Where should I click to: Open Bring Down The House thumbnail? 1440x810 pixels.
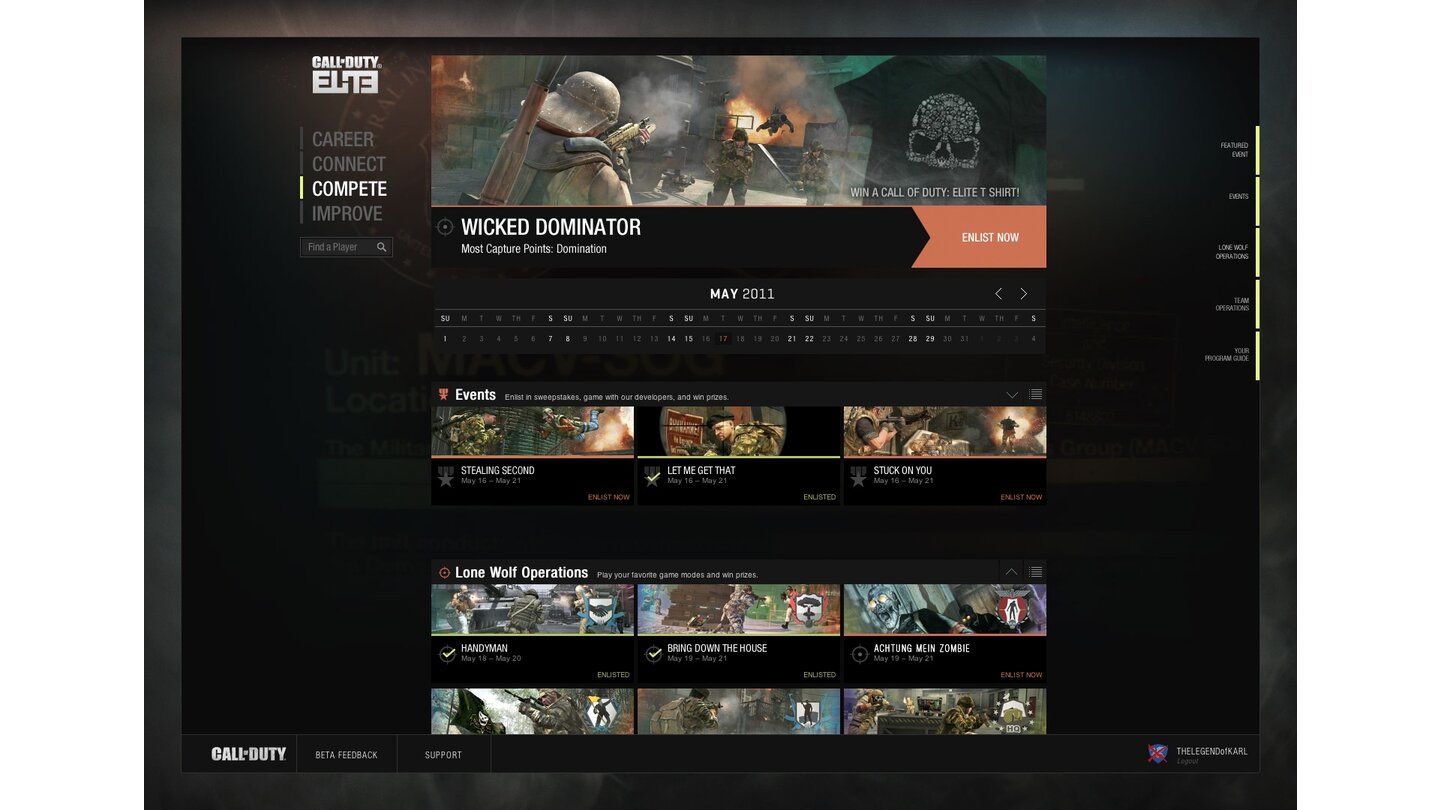pos(739,609)
